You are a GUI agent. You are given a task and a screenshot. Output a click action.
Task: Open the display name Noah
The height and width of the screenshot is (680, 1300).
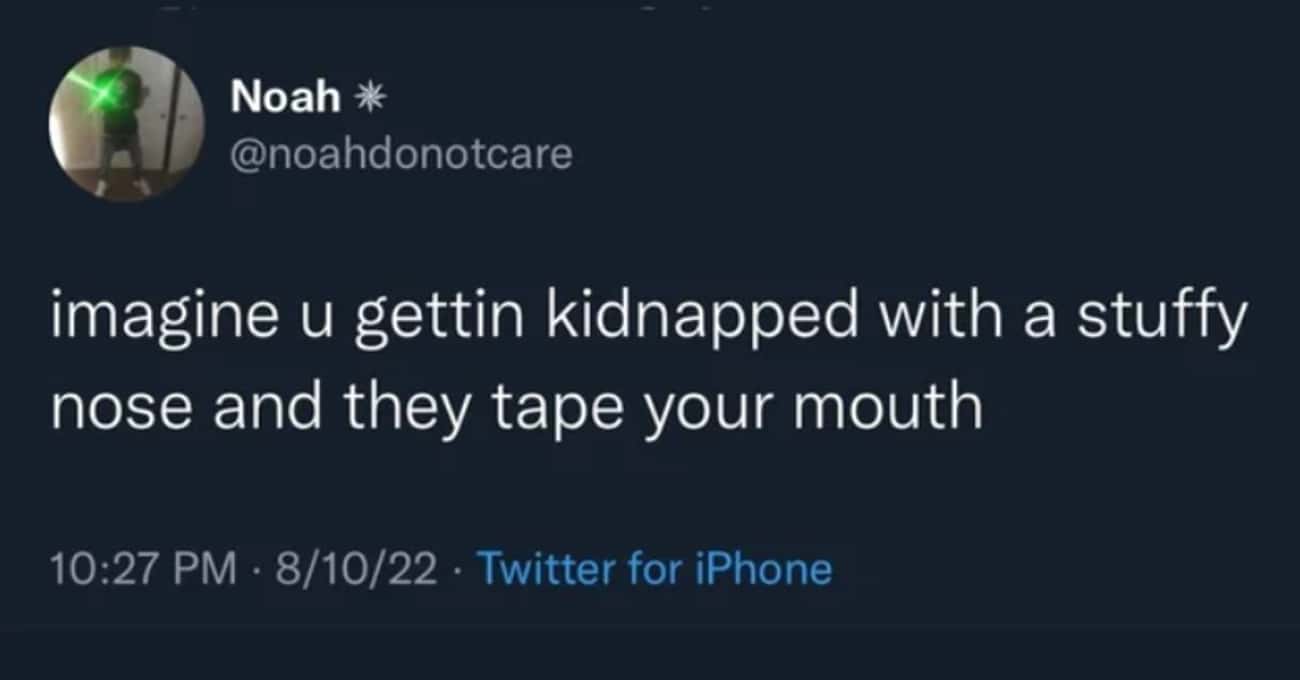pos(287,98)
